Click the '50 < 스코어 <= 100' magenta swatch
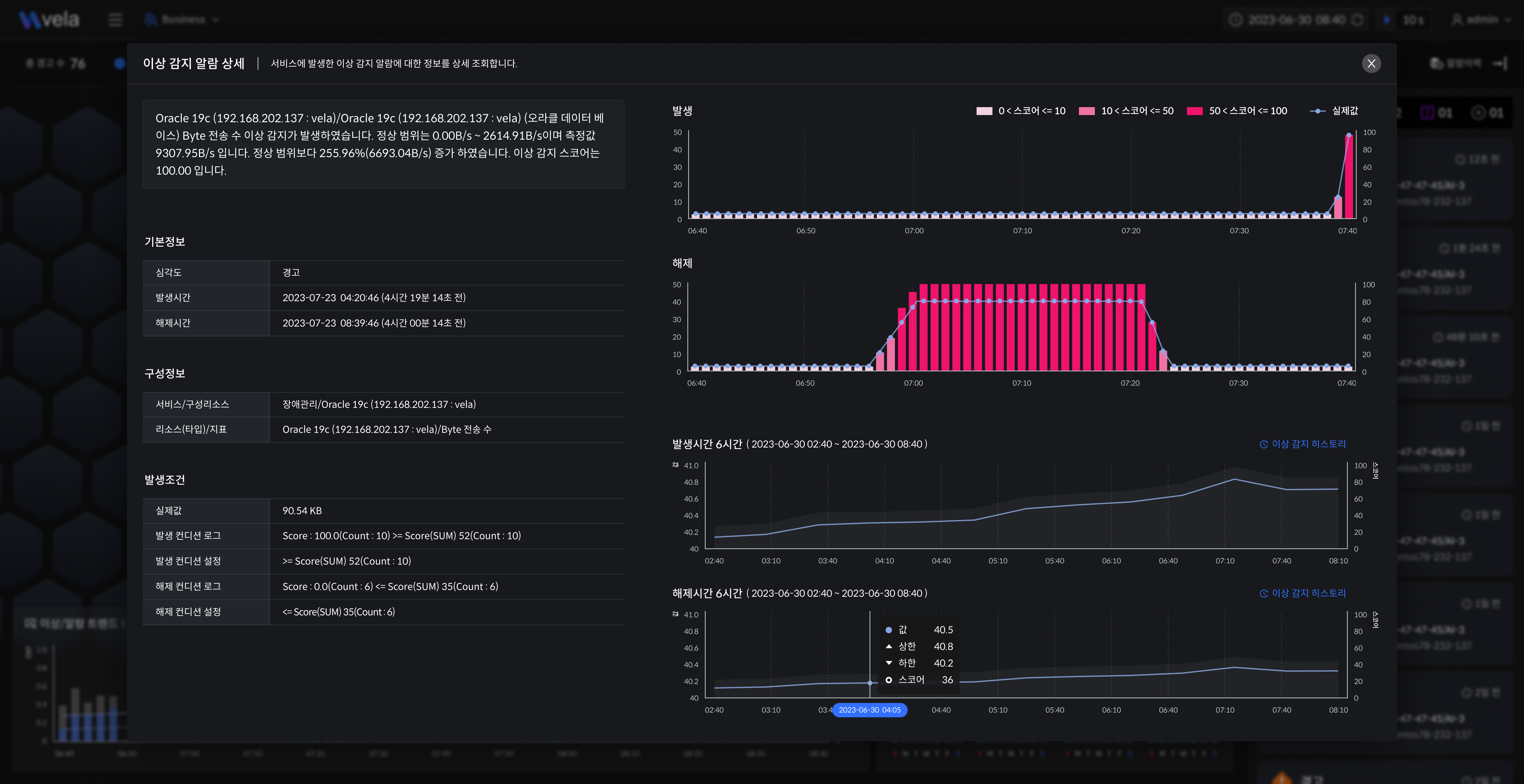 tap(1195, 111)
